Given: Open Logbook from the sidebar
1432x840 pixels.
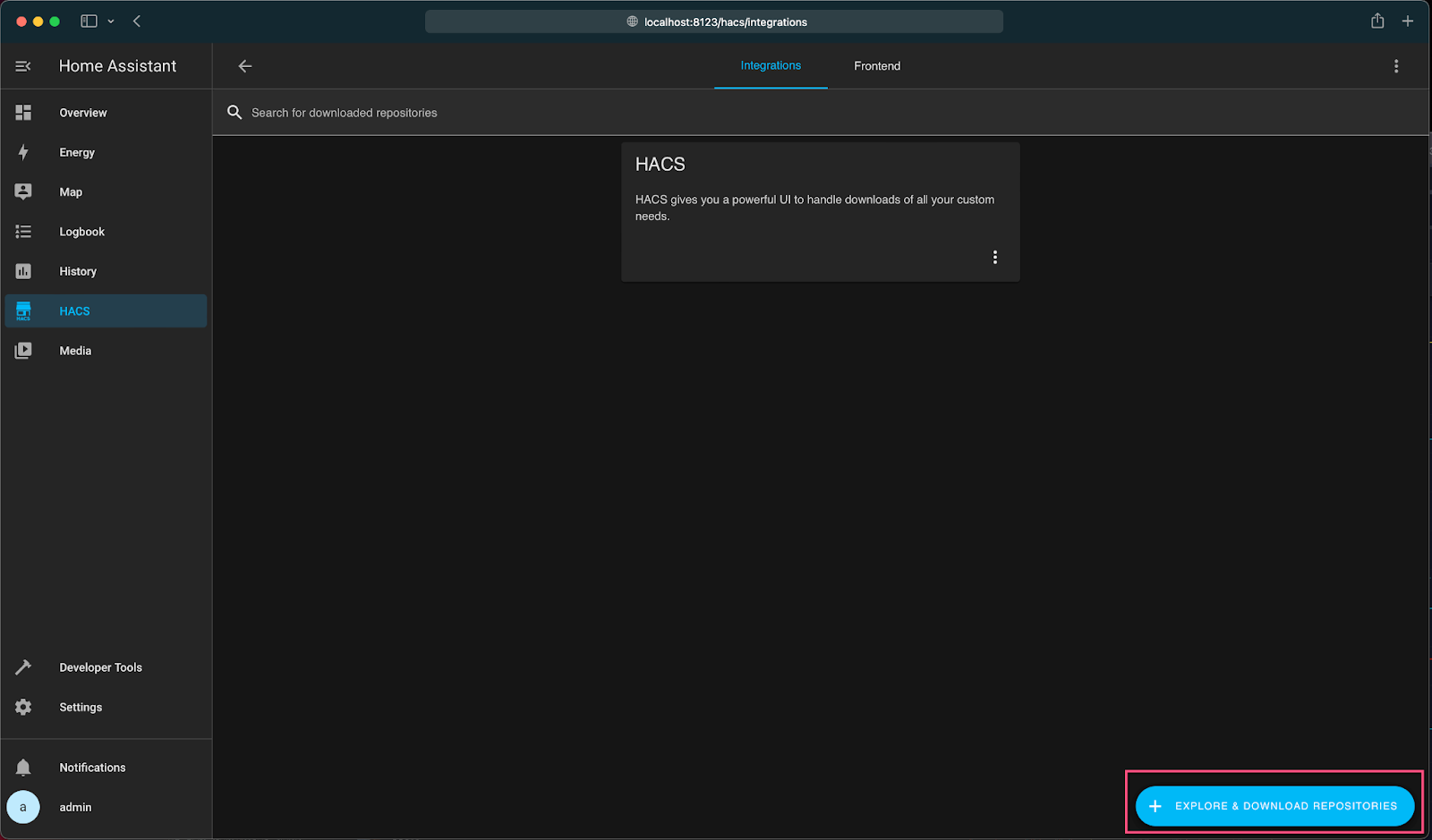Looking at the screenshot, I should pos(82,232).
